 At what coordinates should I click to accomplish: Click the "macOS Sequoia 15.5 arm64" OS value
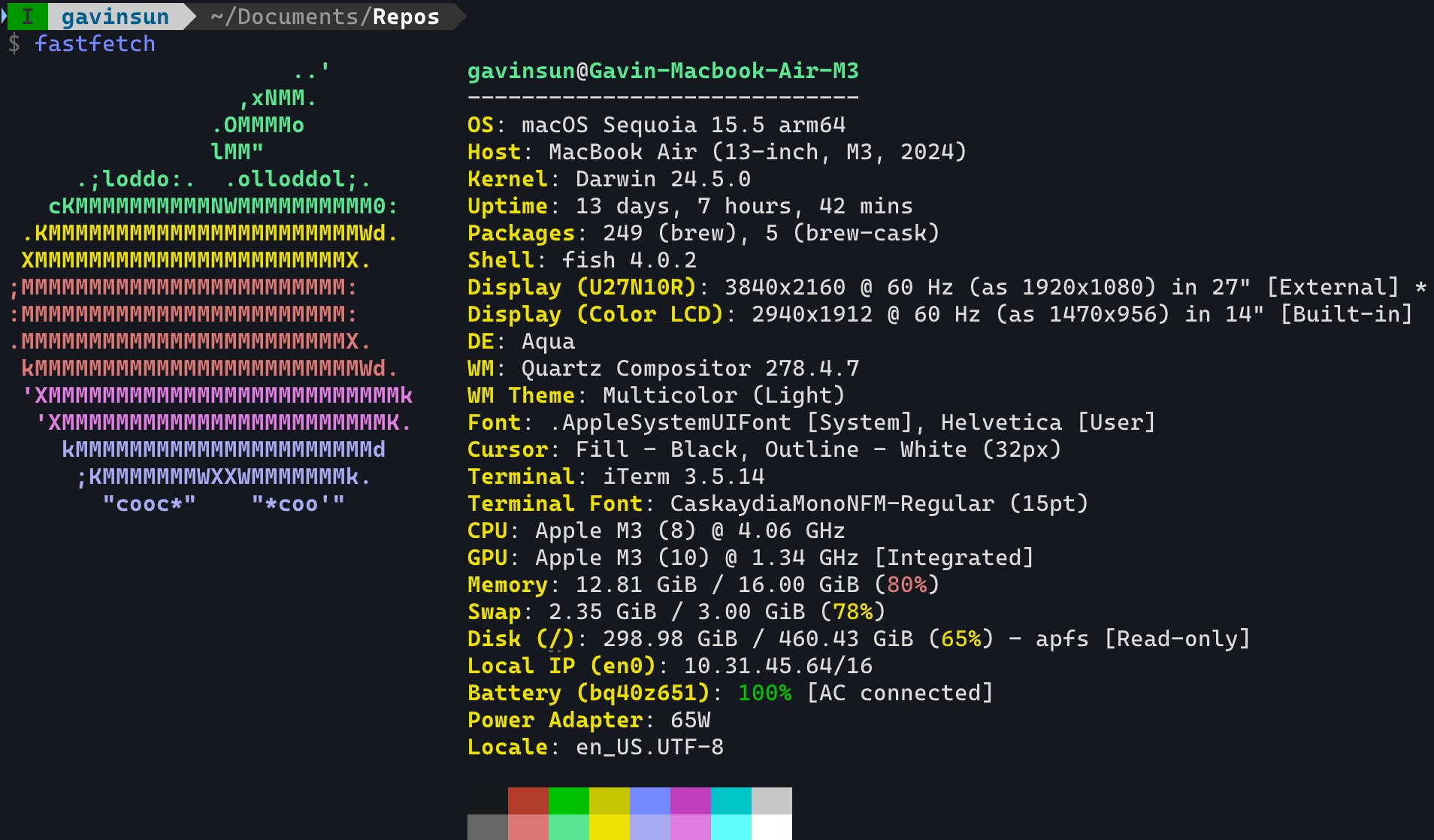(x=684, y=125)
